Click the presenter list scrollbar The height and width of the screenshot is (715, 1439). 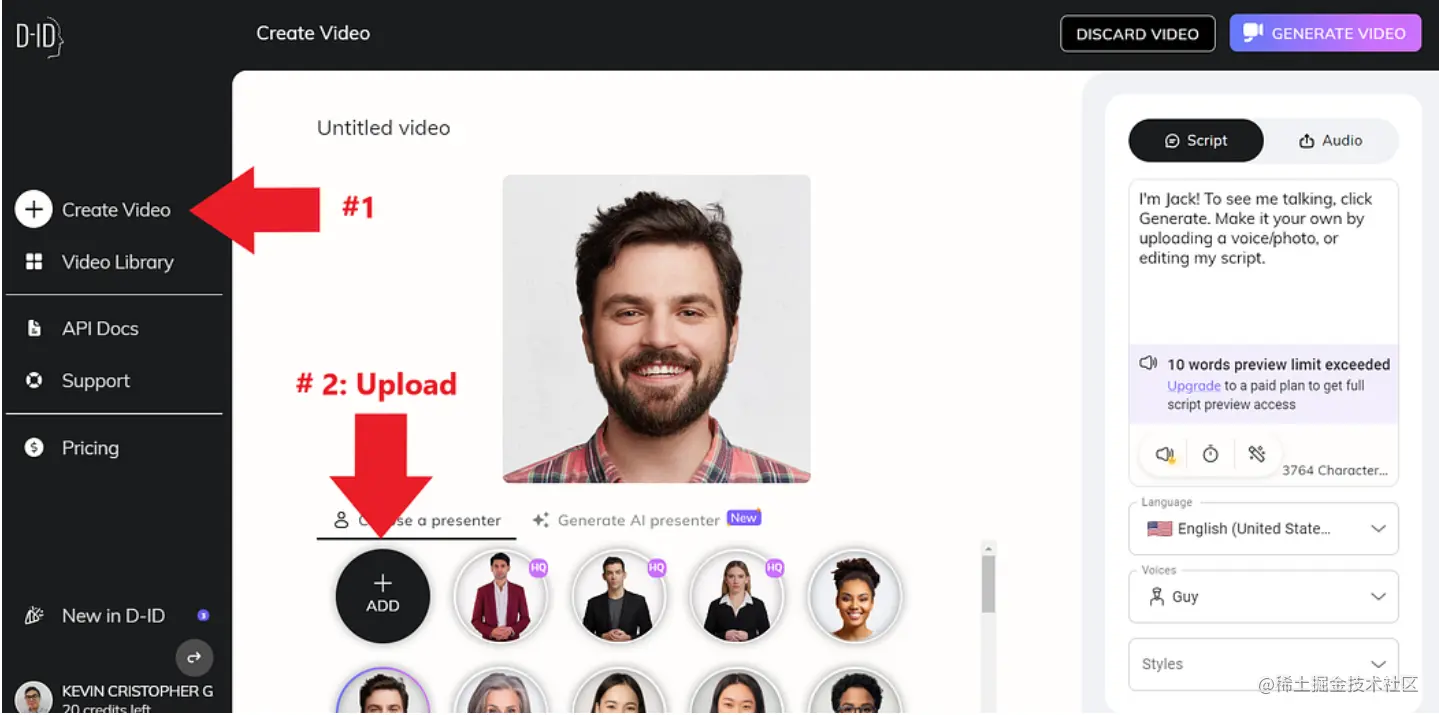(x=989, y=585)
